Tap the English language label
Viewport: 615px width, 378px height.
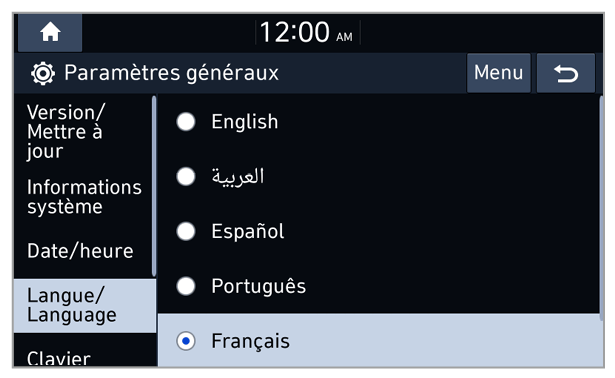pyautogui.click(x=245, y=122)
